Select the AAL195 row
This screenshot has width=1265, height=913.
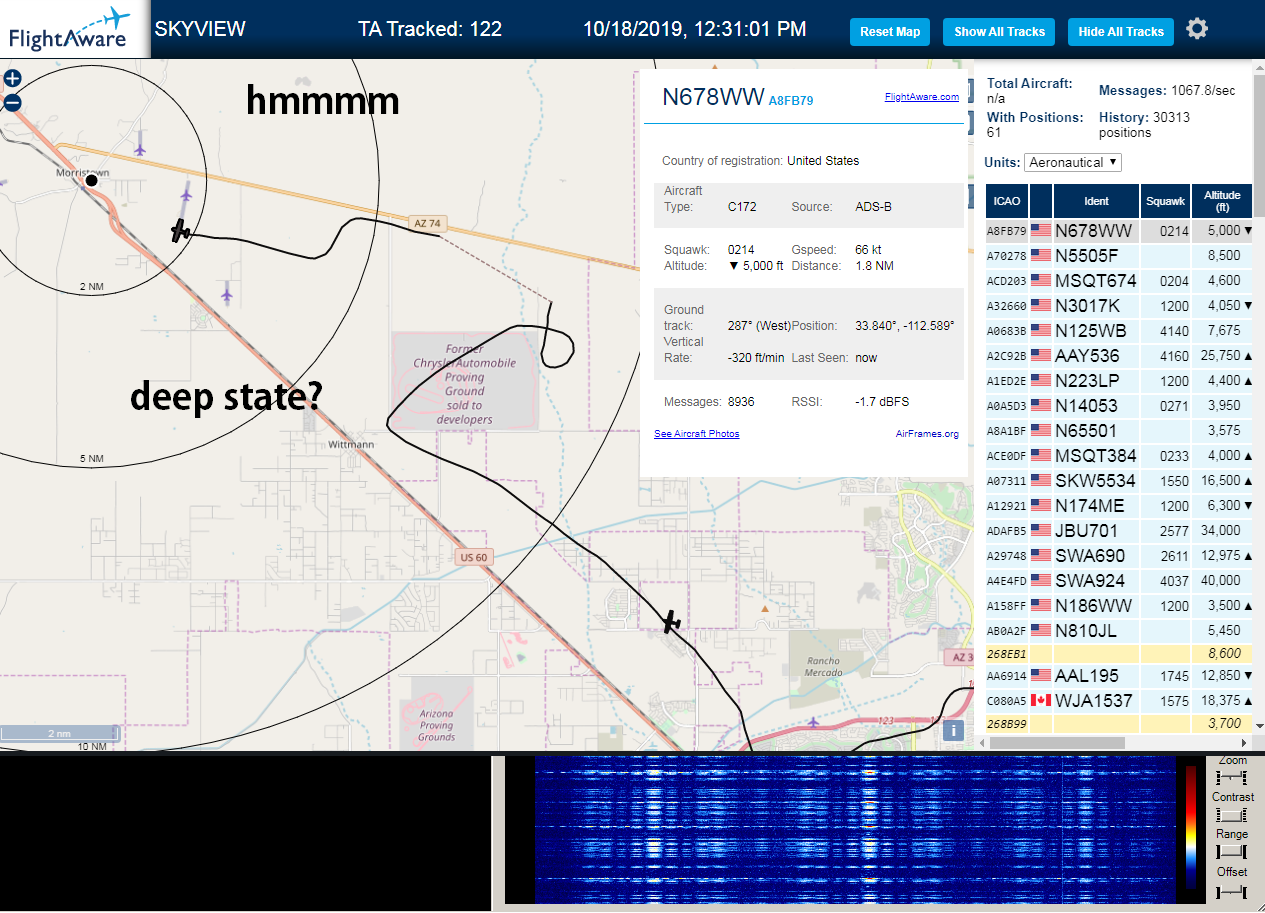pyautogui.click(x=1119, y=675)
